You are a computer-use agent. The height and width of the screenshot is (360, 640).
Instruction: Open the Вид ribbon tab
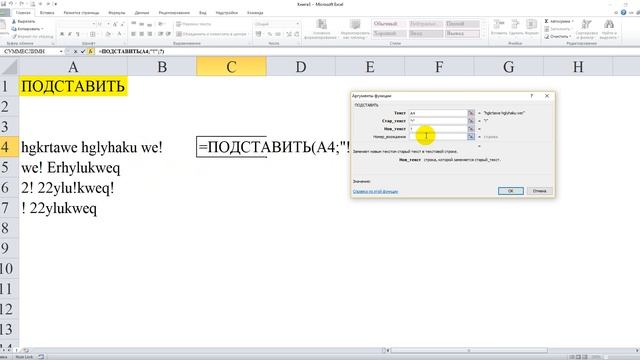[x=202, y=13]
